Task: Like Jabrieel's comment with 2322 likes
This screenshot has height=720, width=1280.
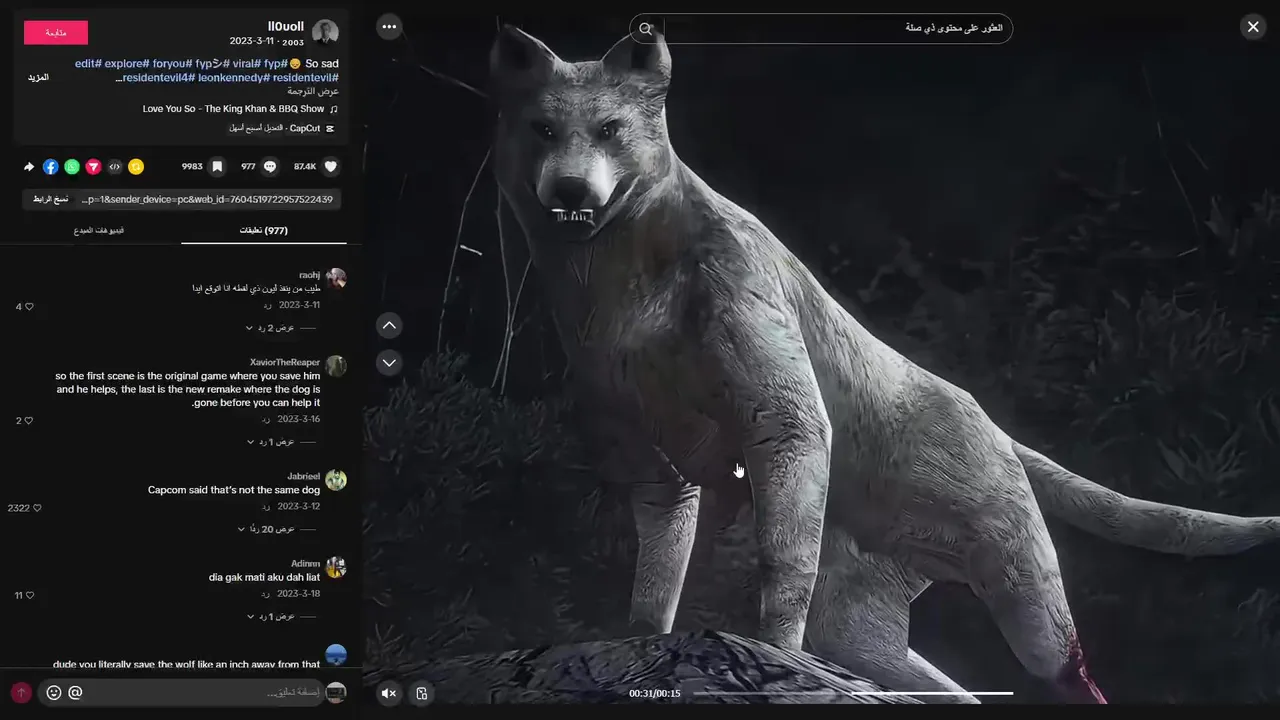Action: (x=38, y=508)
